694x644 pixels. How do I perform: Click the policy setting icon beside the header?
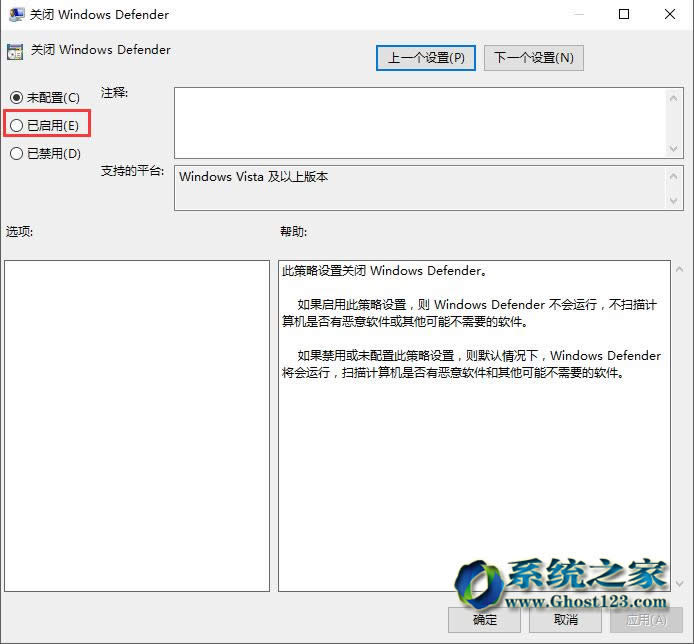point(15,51)
